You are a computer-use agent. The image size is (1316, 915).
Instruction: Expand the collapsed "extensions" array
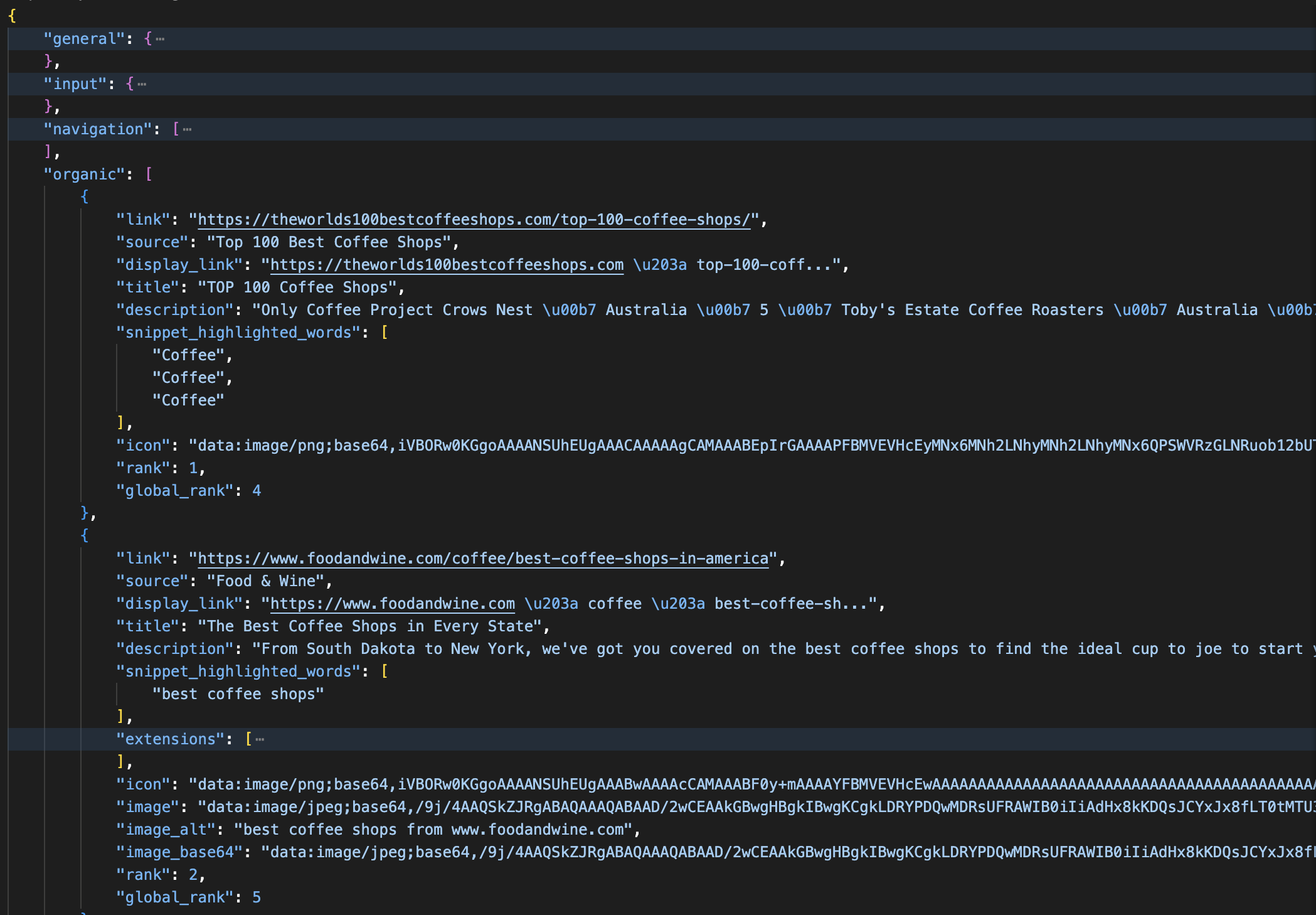259,739
